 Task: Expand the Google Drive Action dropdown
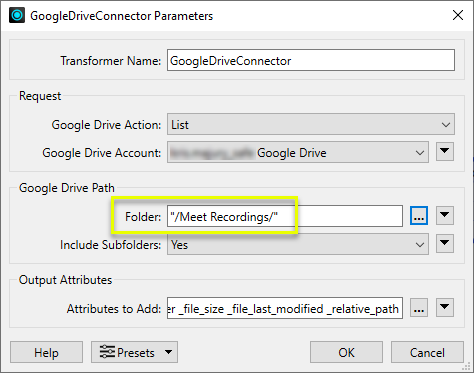311,124
